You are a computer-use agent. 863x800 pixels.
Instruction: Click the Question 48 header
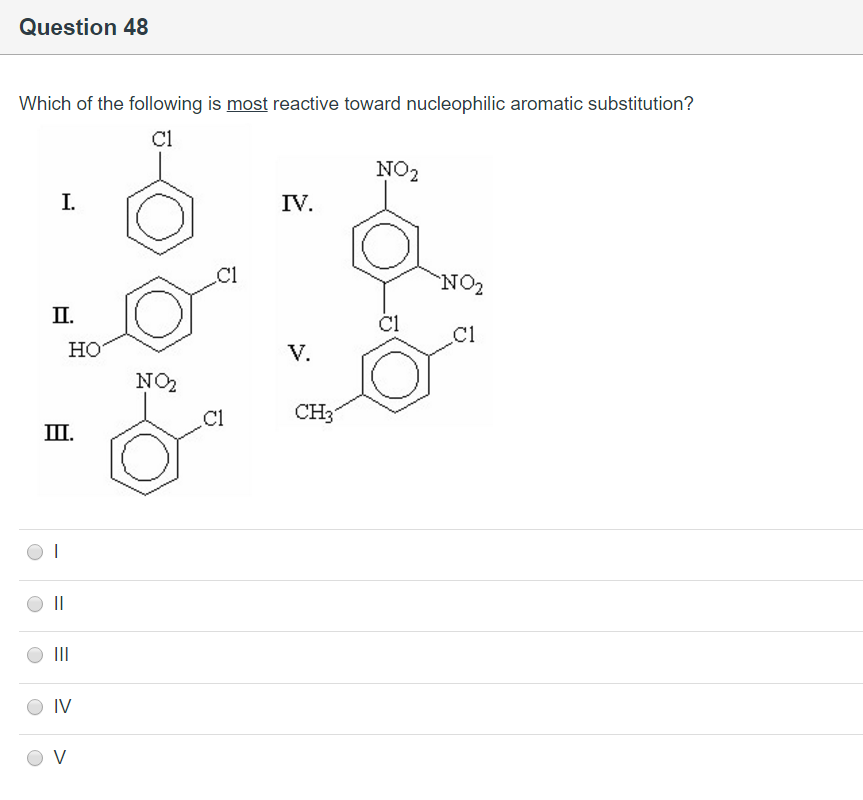[x=84, y=27]
